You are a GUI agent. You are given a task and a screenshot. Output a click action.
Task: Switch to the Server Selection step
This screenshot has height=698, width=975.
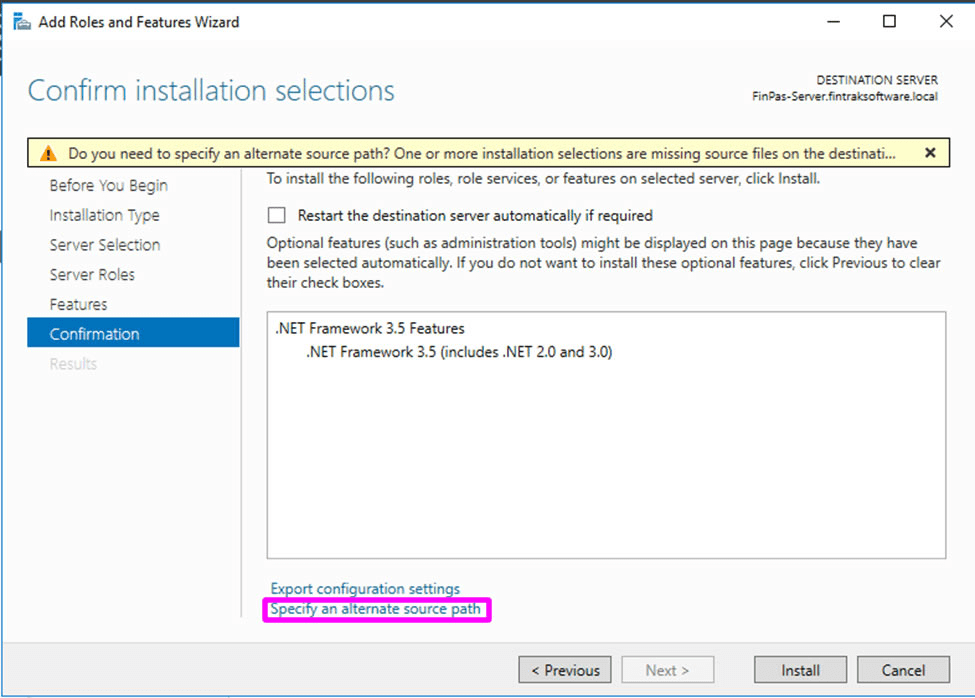tap(104, 245)
